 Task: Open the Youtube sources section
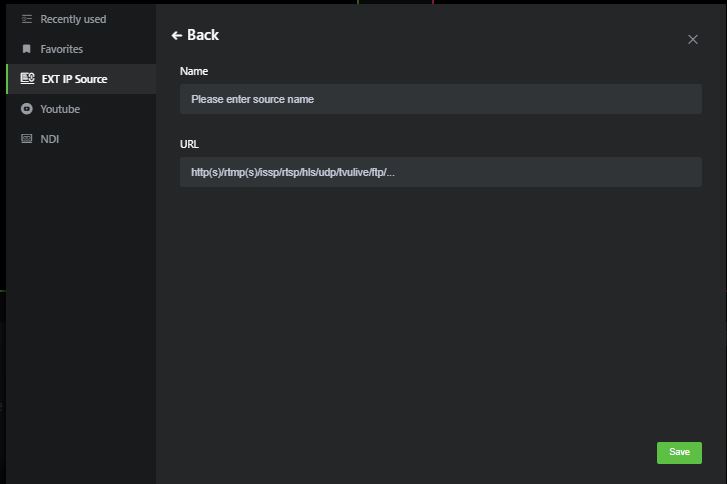click(81, 109)
